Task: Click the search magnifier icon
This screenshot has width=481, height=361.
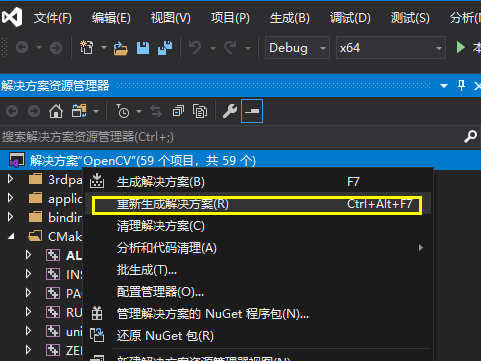Action: coord(470,137)
